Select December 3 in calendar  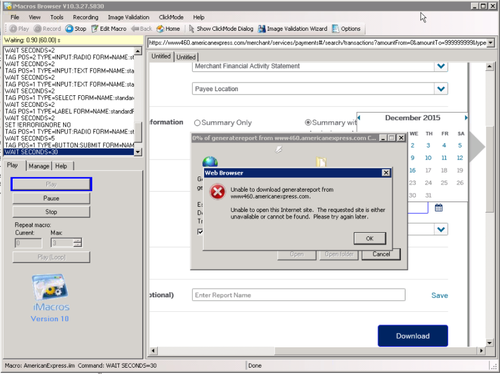tap(428, 145)
